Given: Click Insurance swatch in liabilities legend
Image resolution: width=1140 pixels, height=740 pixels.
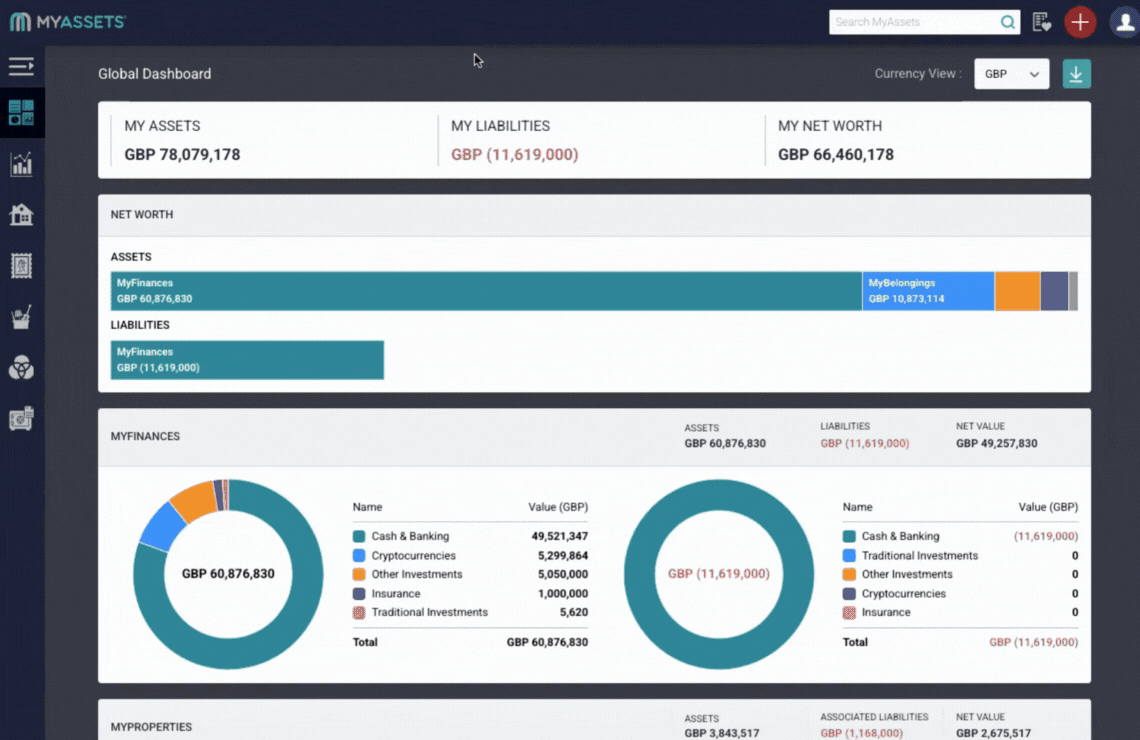Looking at the screenshot, I should point(849,613).
